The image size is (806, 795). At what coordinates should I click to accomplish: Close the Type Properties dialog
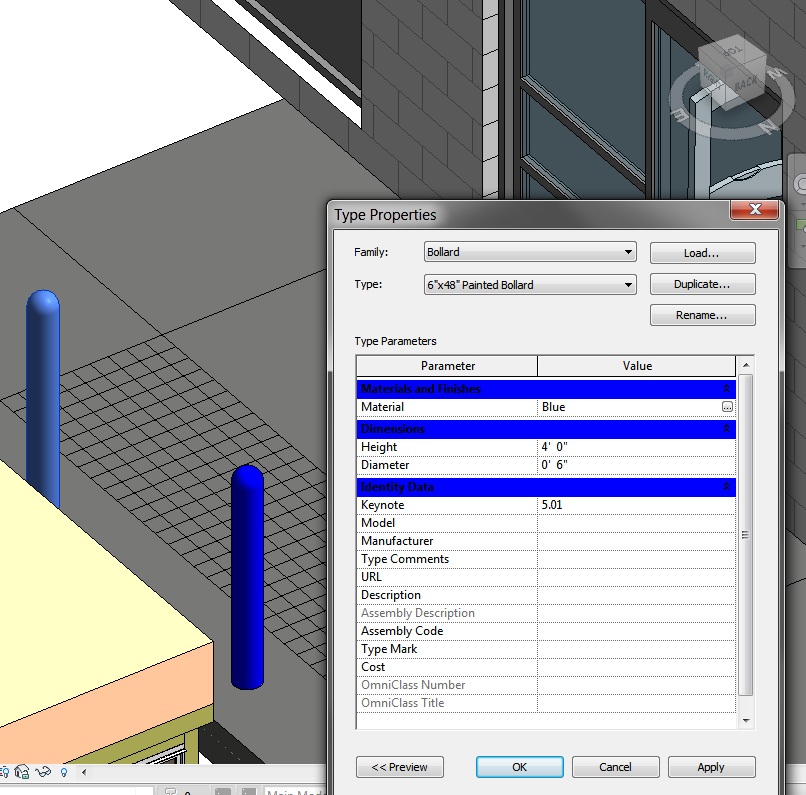[x=755, y=209]
